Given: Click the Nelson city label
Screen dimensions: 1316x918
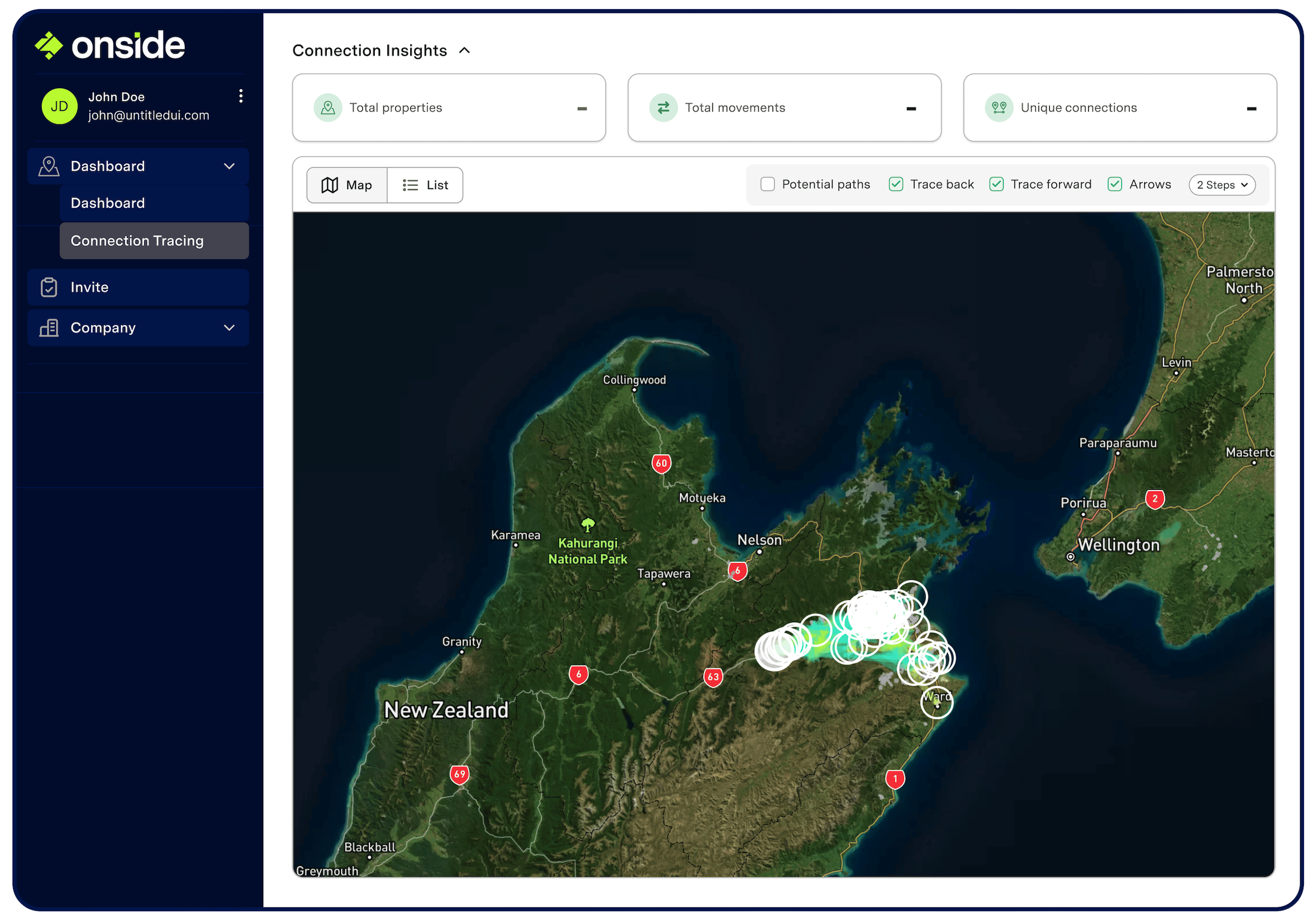Looking at the screenshot, I should [759, 540].
